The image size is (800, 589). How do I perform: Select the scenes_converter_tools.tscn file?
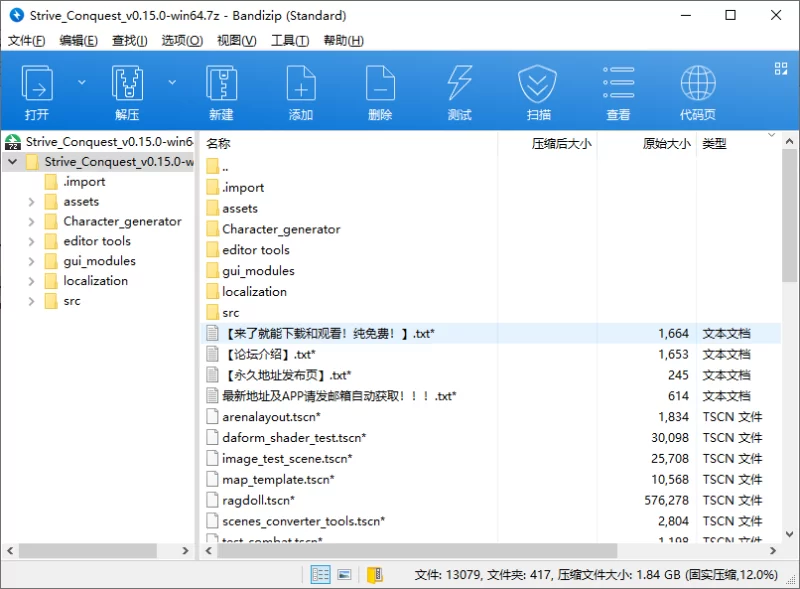(295, 521)
